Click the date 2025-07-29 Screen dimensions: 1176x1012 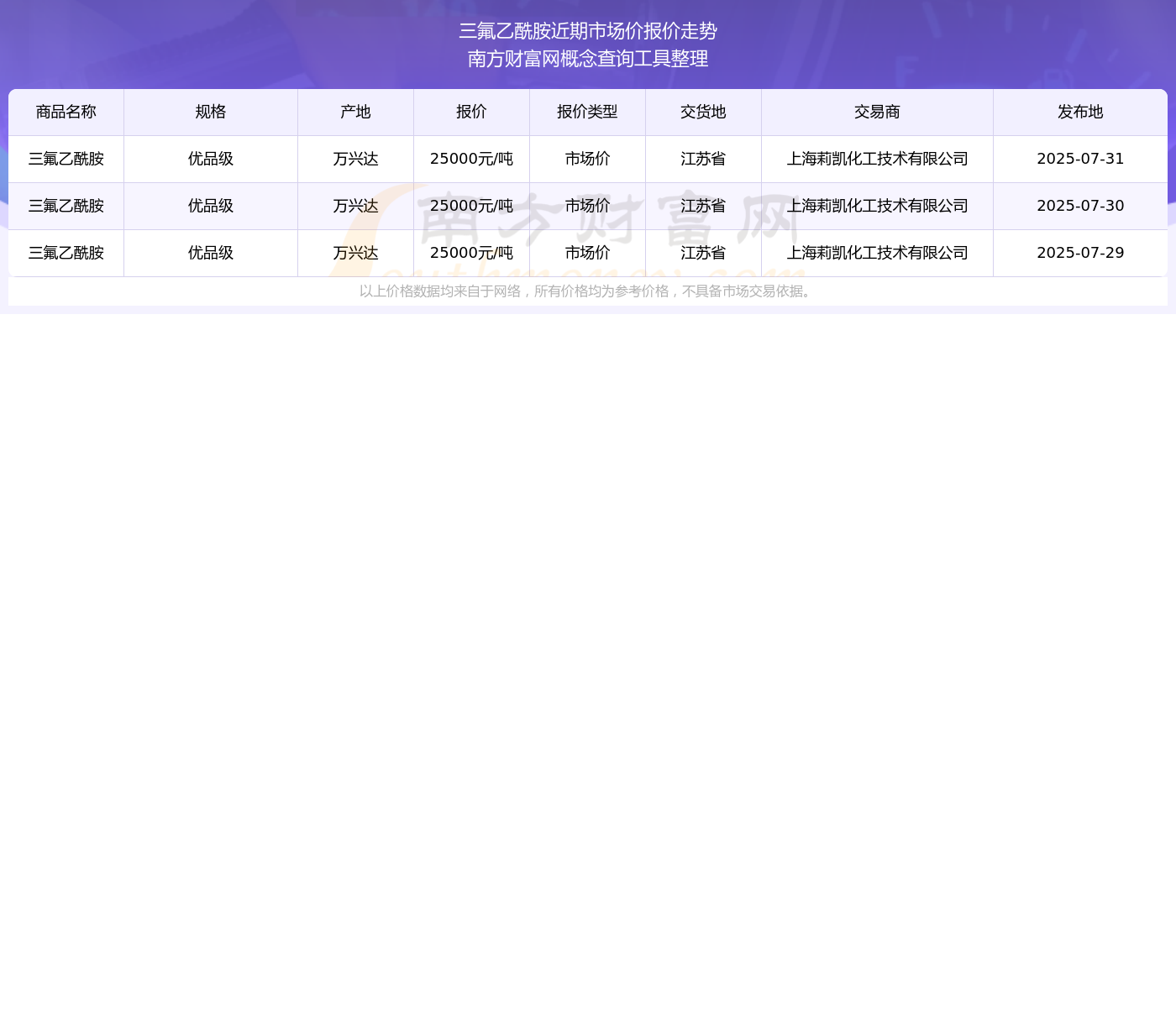click(1080, 253)
